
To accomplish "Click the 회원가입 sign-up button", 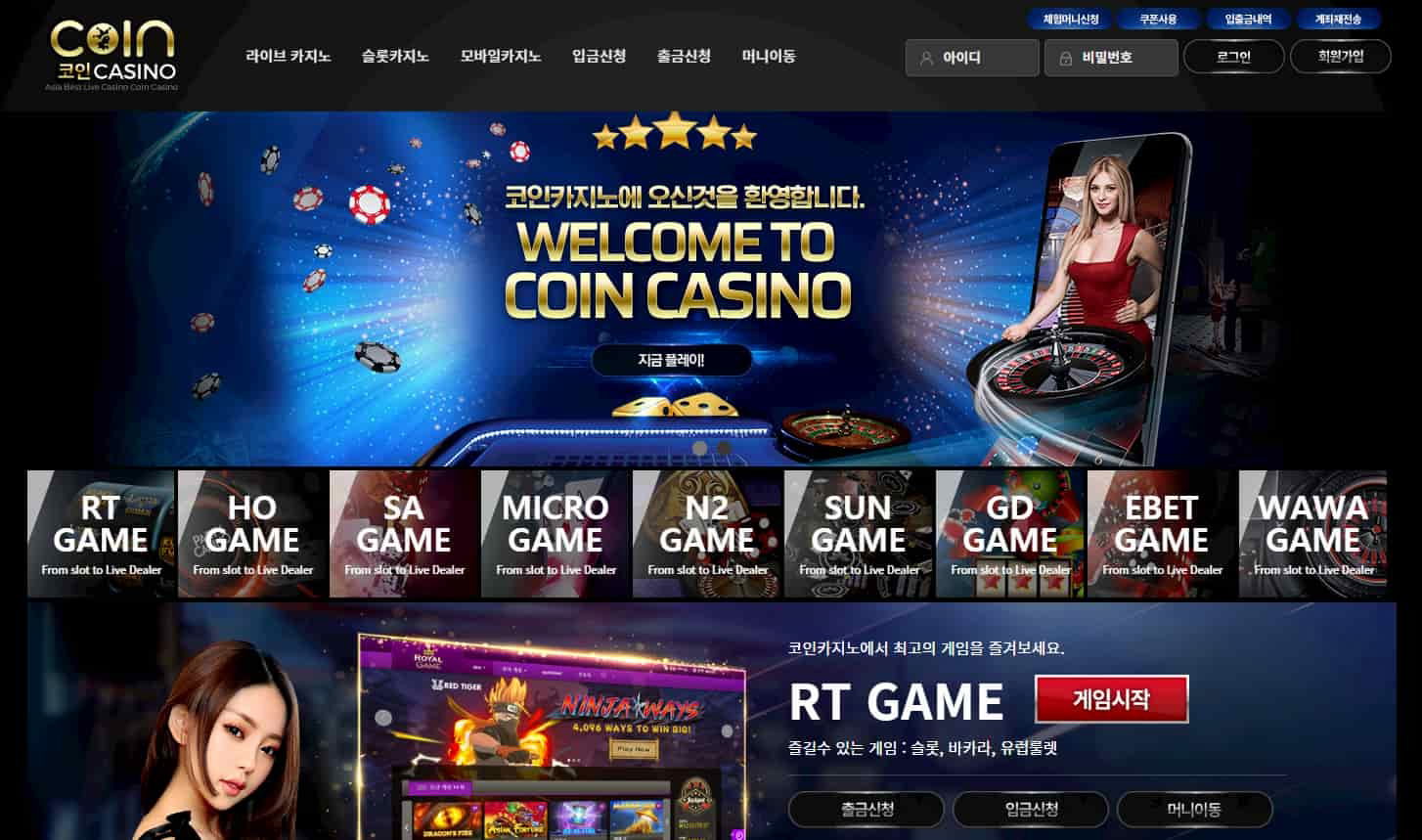I will point(1340,57).
